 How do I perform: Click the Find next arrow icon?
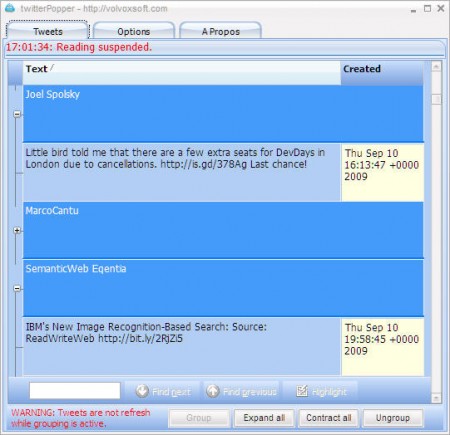142,391
